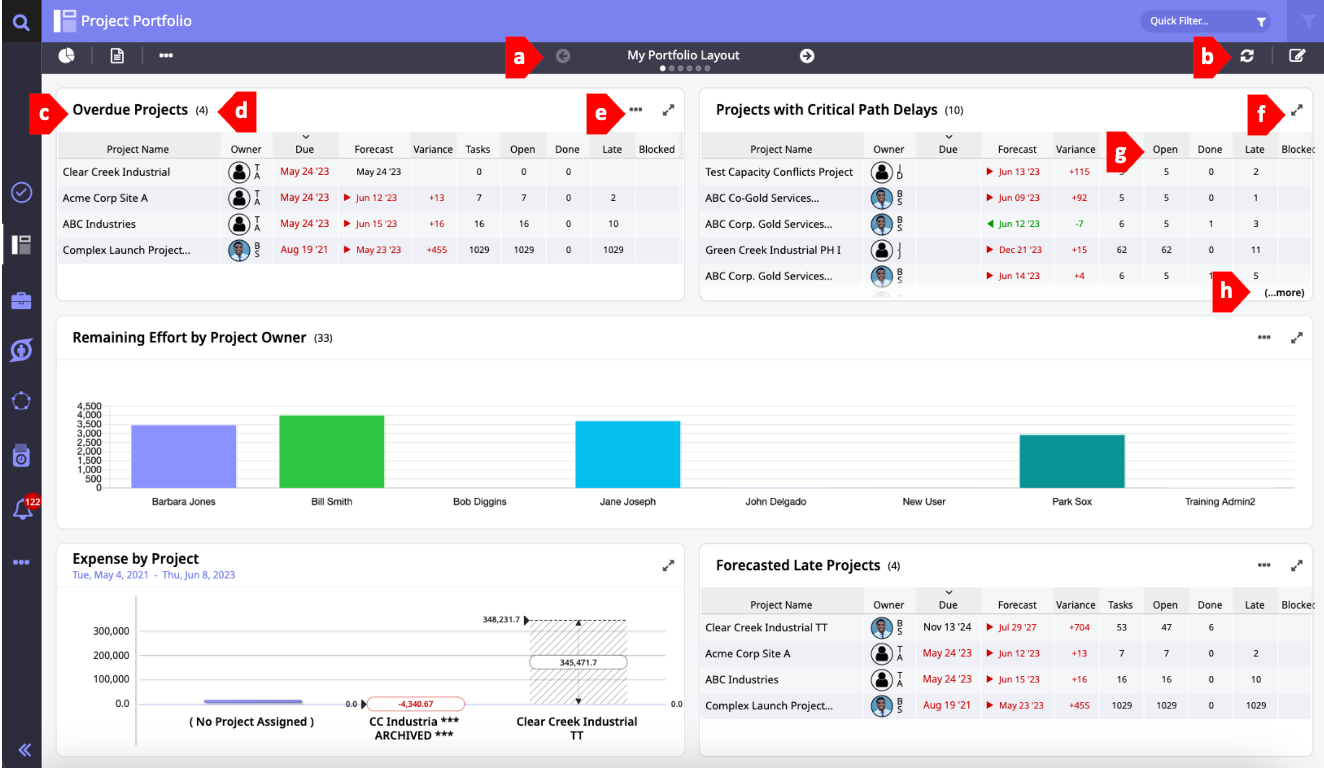1324x768 pixels.
Task: Expand the Overdue Projects widget to fullscreen
Action: click(668, 110)
